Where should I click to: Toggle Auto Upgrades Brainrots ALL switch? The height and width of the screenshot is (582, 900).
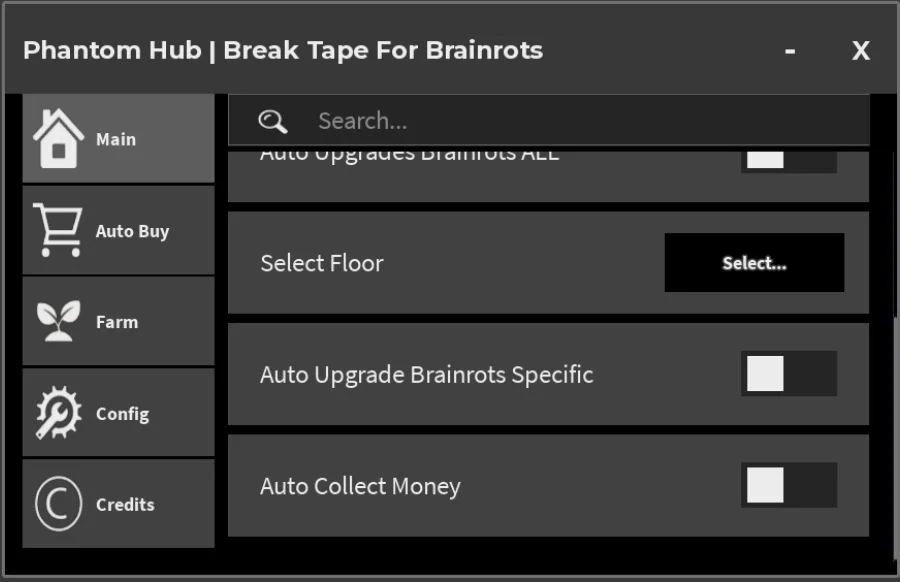pyautogui.click(x=789, y=160)
